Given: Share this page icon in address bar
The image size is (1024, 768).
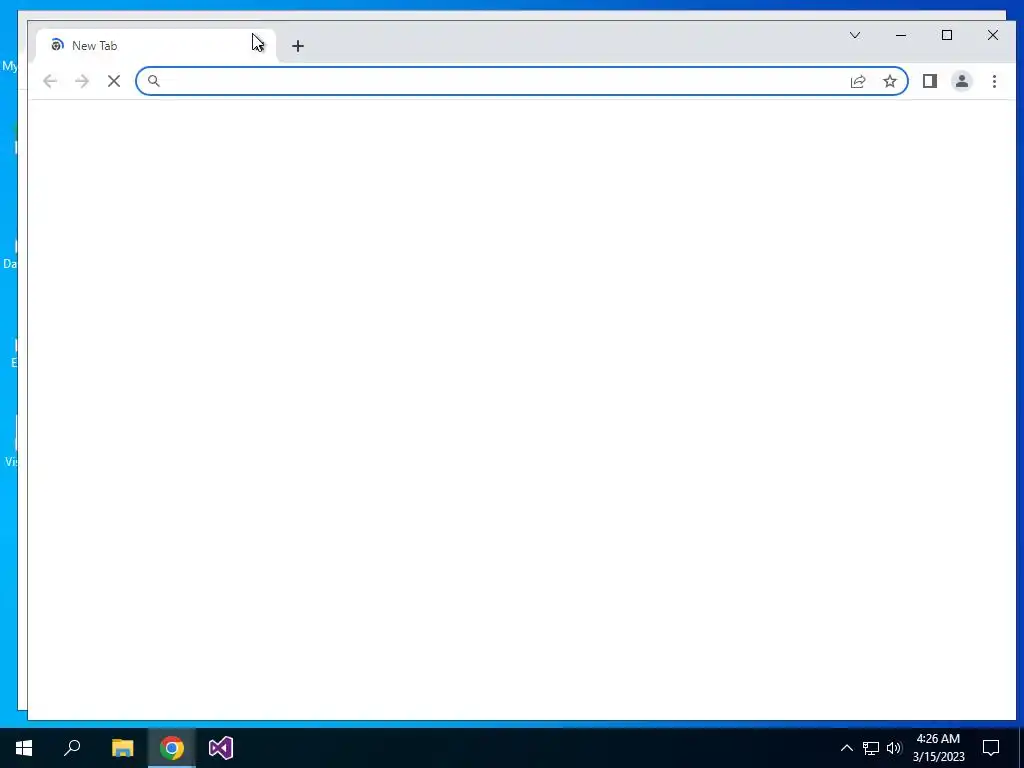Looking at the screenshot, I should [x=858, y=81].
